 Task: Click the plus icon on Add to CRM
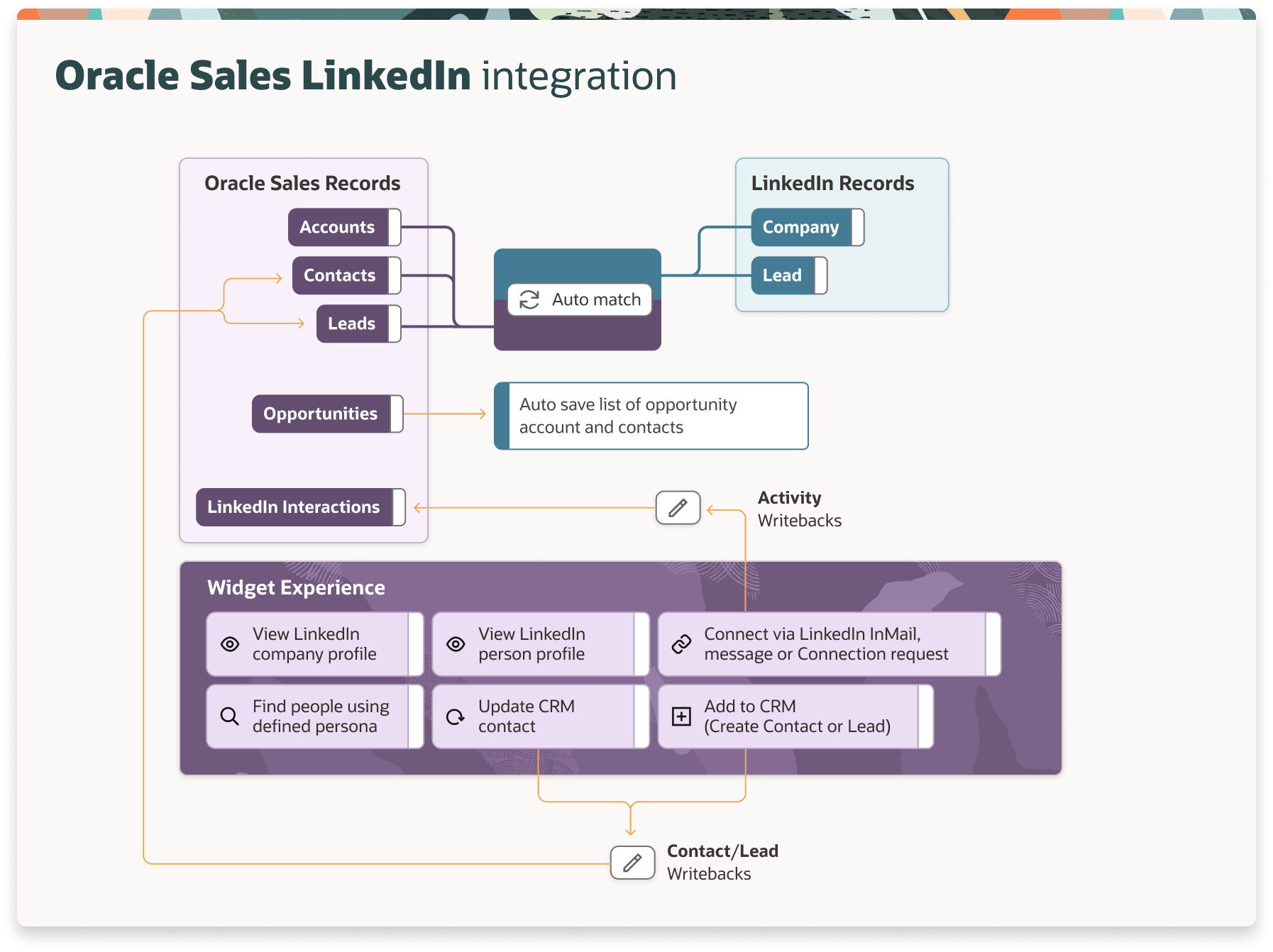point(682,716)
